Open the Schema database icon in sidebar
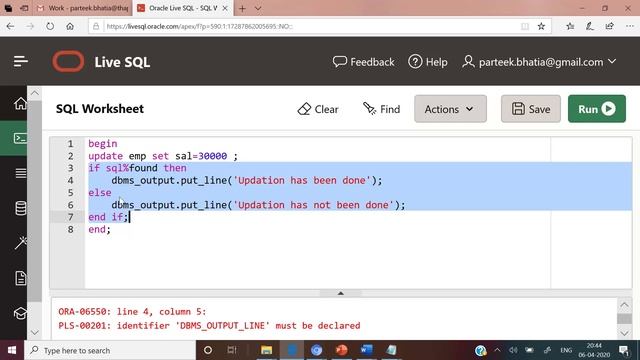Viewport: 640px width, 360px height. click(20, 208)
